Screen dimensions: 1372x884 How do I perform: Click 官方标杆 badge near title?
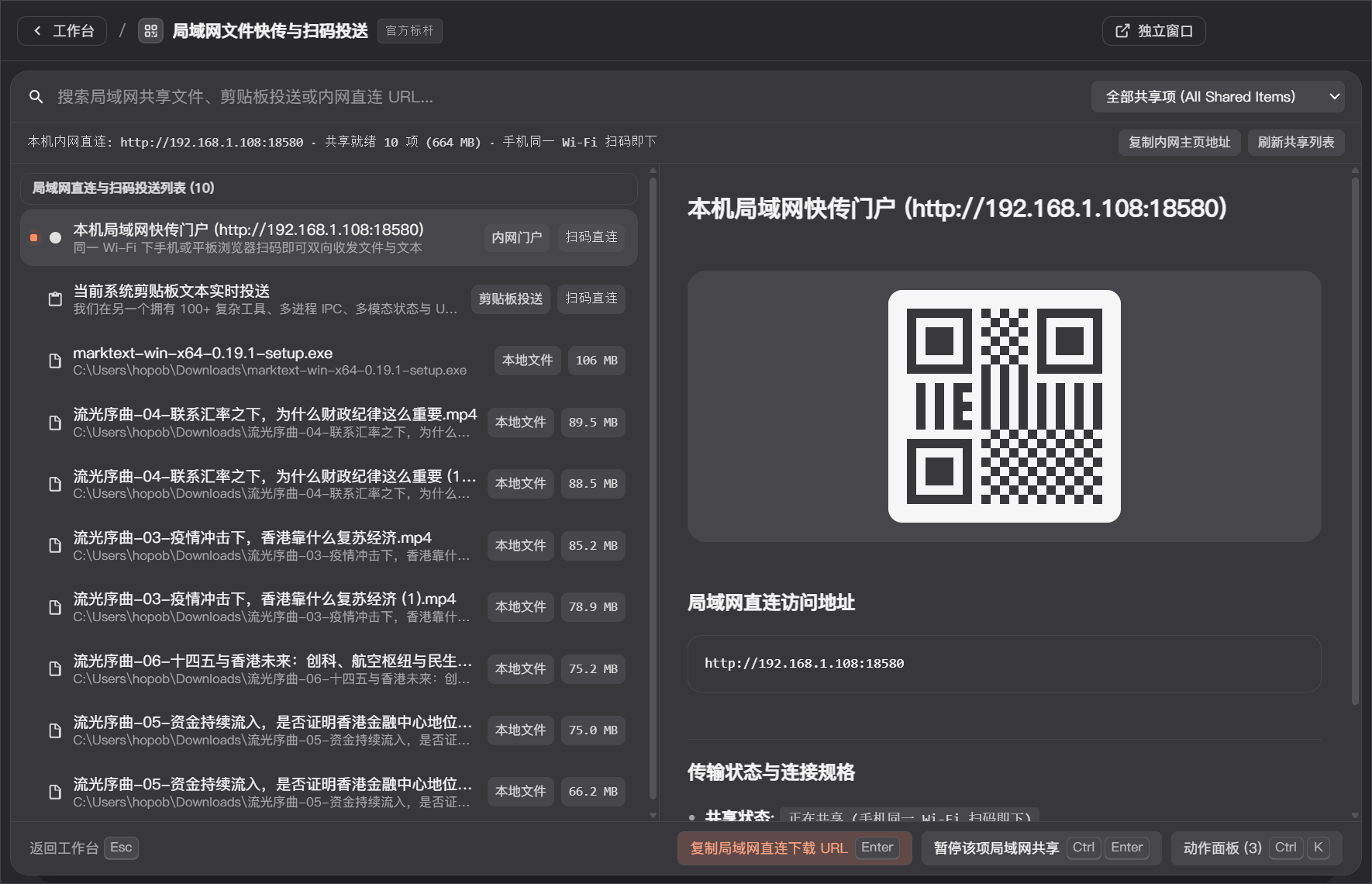(410, 31)
